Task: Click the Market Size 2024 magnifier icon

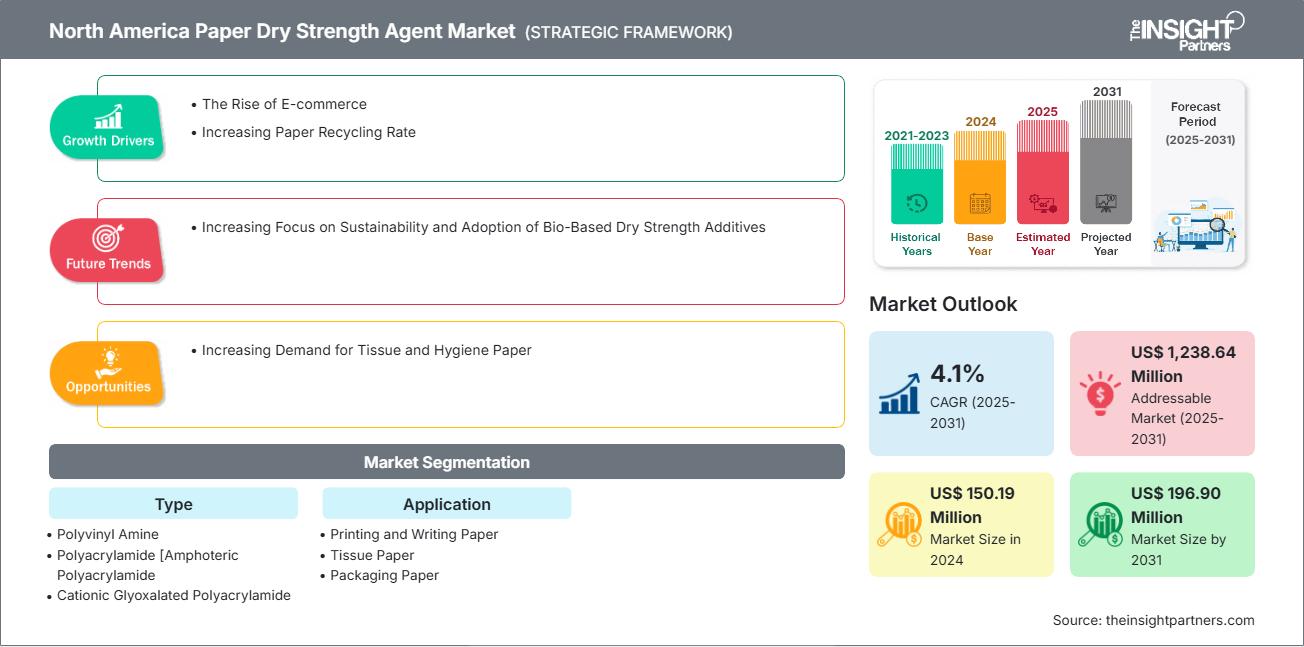Action: (x=899, y=525)
